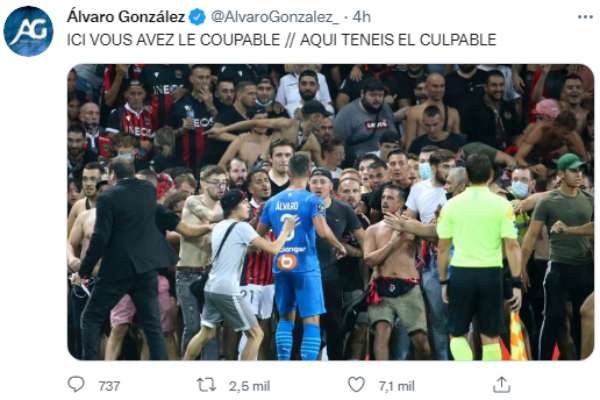600x400 pixels.
Task: Click the reply speech bubble icon
Action: coord(76,384)
